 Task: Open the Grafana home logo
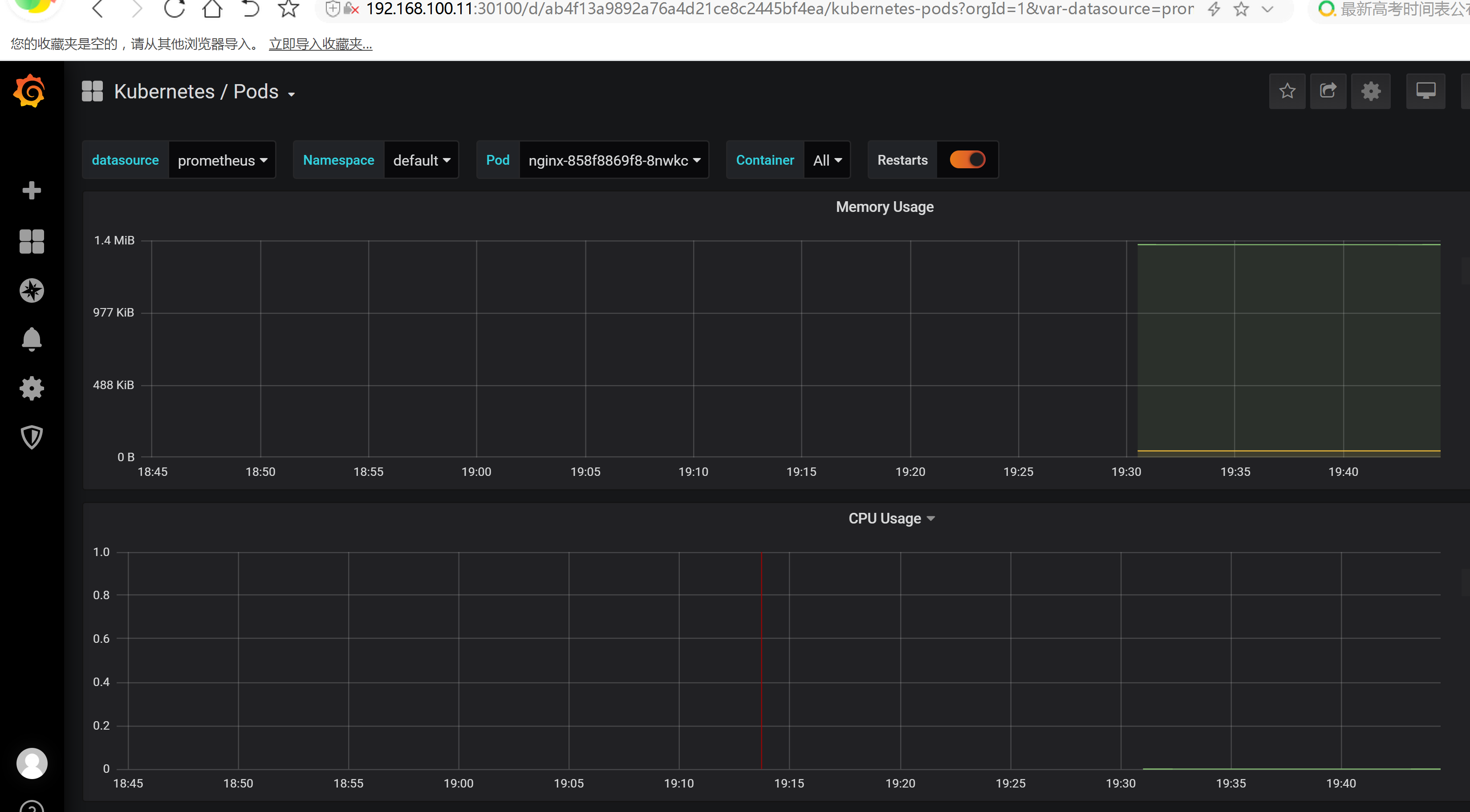[30, 91]
